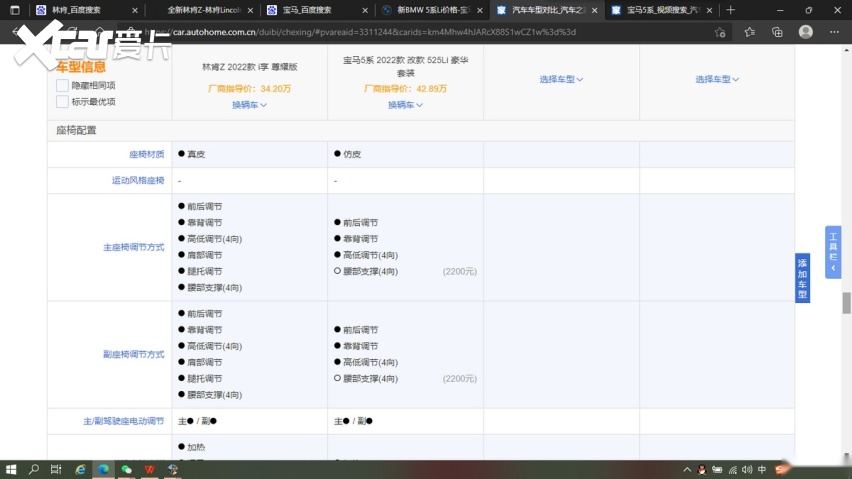The height and width of the screenshot is (479, 852).
Task: Open Task View on taskbar
Action: [56, 470]
